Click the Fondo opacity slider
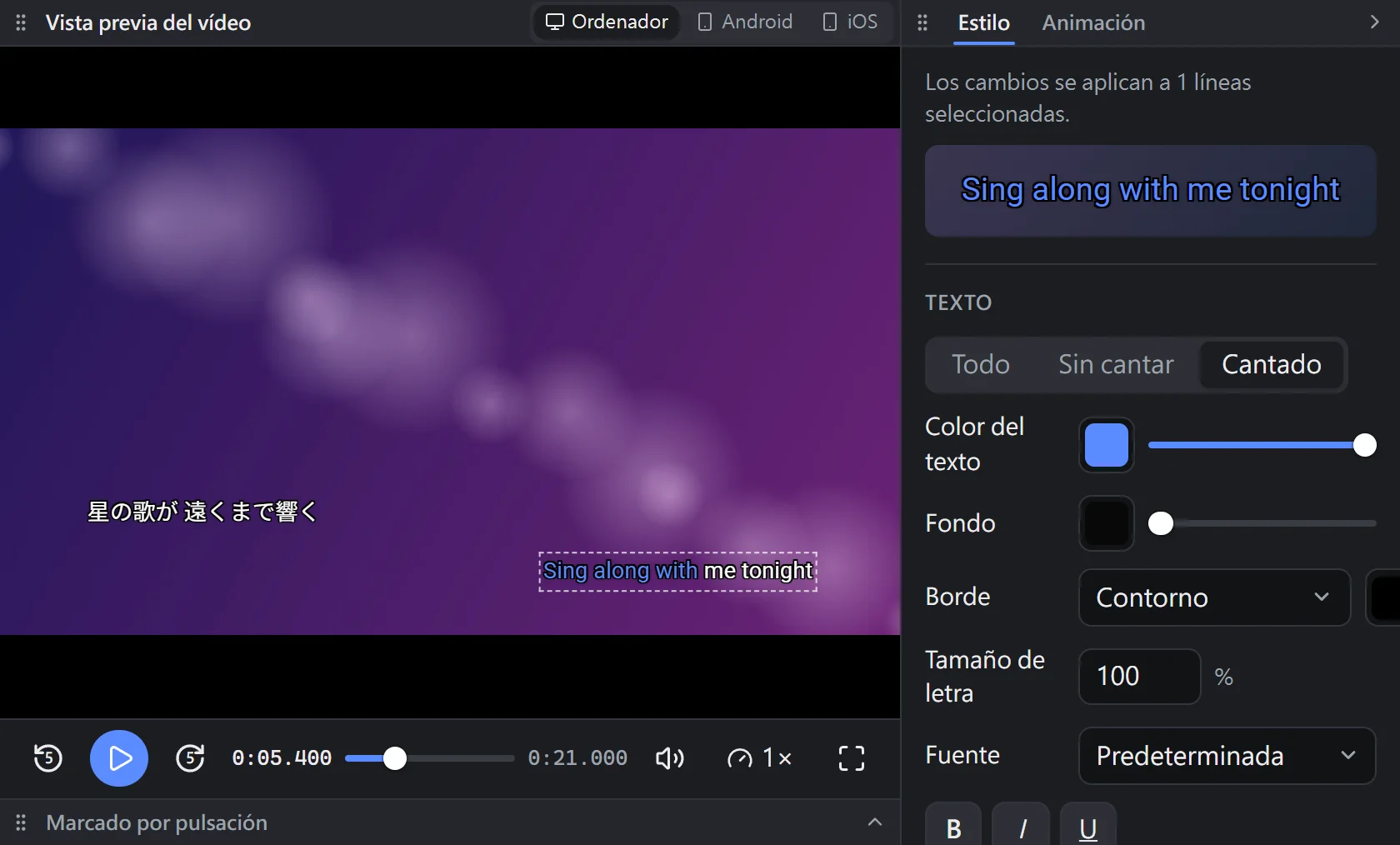This screenshot has height=845, width=1400. (x=1262, y=523)
